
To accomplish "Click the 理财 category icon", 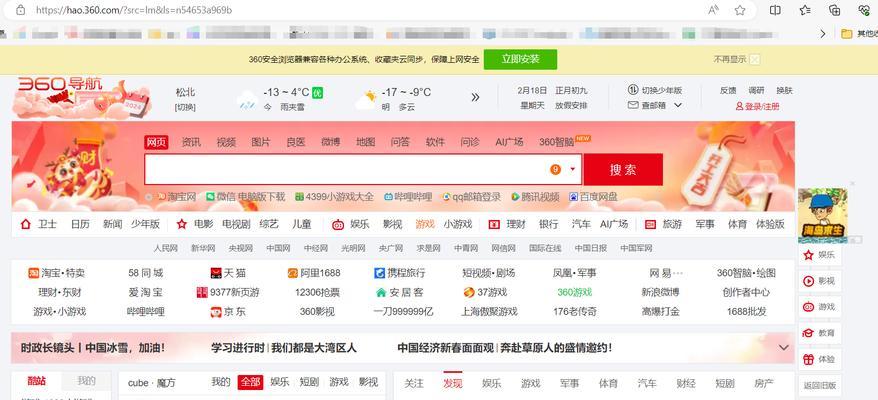I will tap(494, 224).
